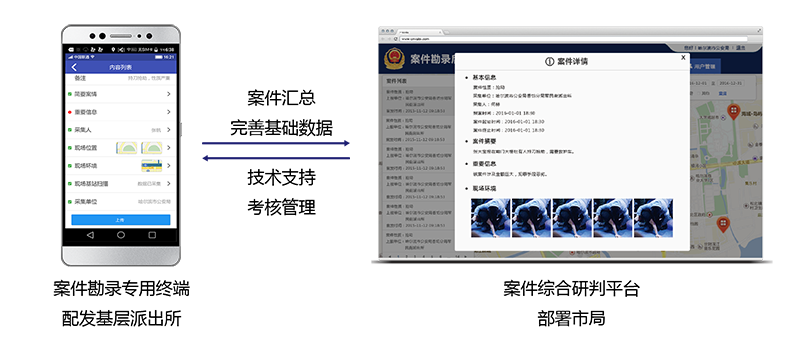The width and height of the screenshot is (800, 360).
Task: Close the 案件详情 dialog with X
Action: [x=683, y=58]
